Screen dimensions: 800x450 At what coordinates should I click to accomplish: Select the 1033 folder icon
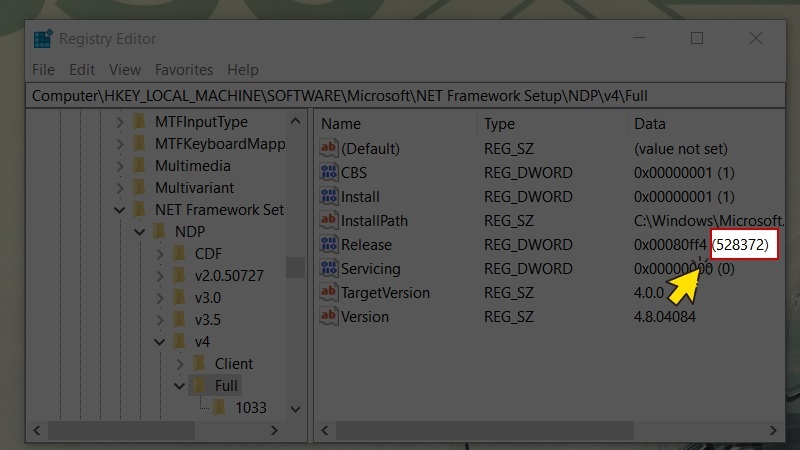pyautogui.click(x=220, y=408)
